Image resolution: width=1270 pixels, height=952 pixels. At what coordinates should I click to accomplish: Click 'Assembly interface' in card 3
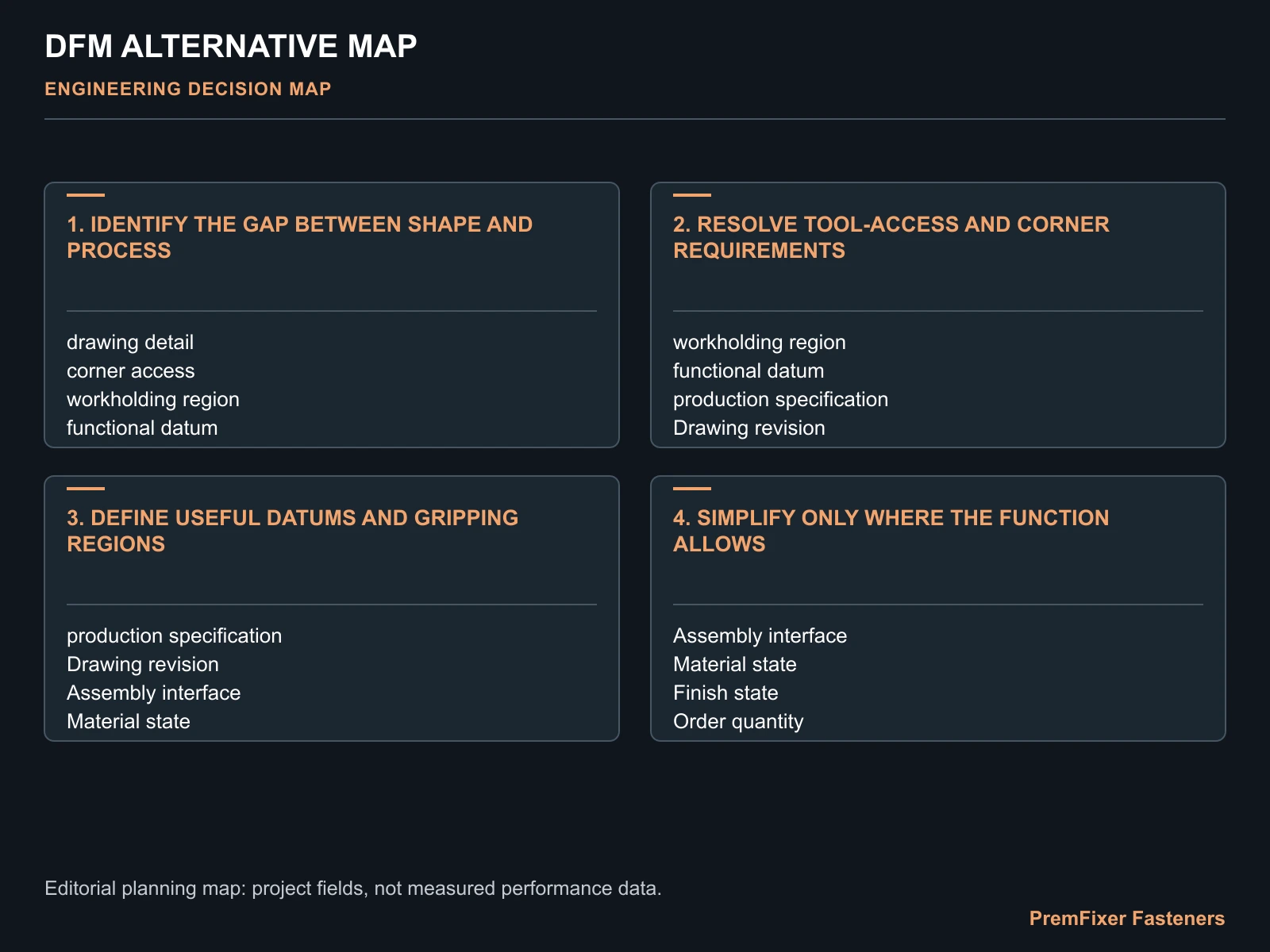pyautogui.click(x=154, y=693)
